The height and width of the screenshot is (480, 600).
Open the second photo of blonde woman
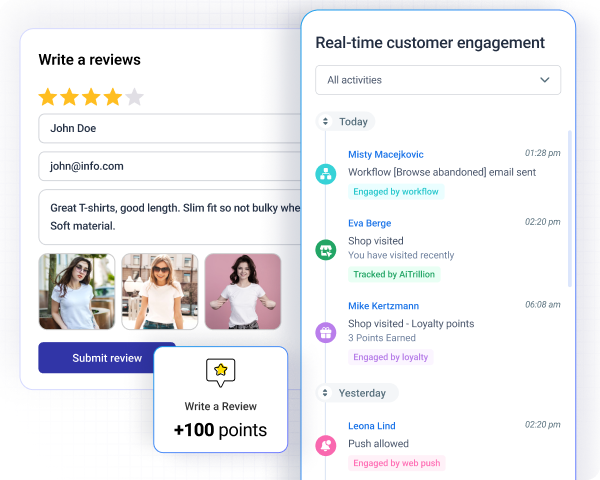pos(160,291)
